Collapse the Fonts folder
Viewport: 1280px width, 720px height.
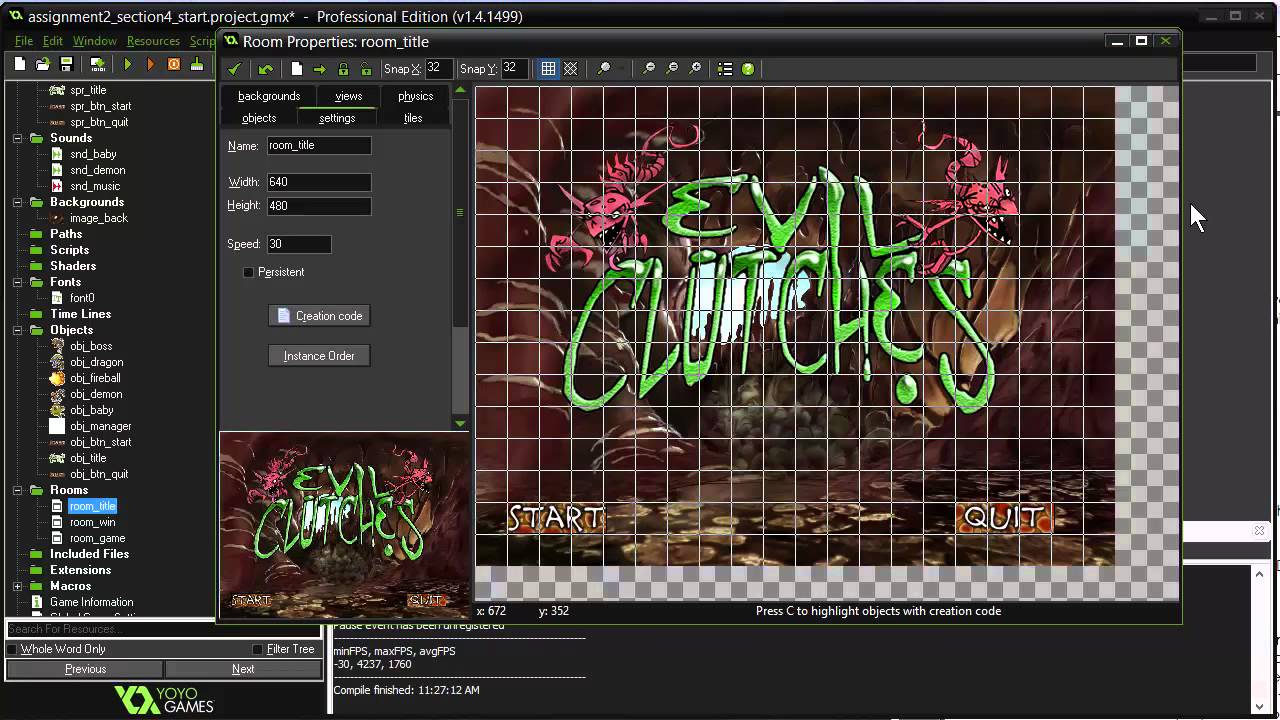(x=18, y=282)
